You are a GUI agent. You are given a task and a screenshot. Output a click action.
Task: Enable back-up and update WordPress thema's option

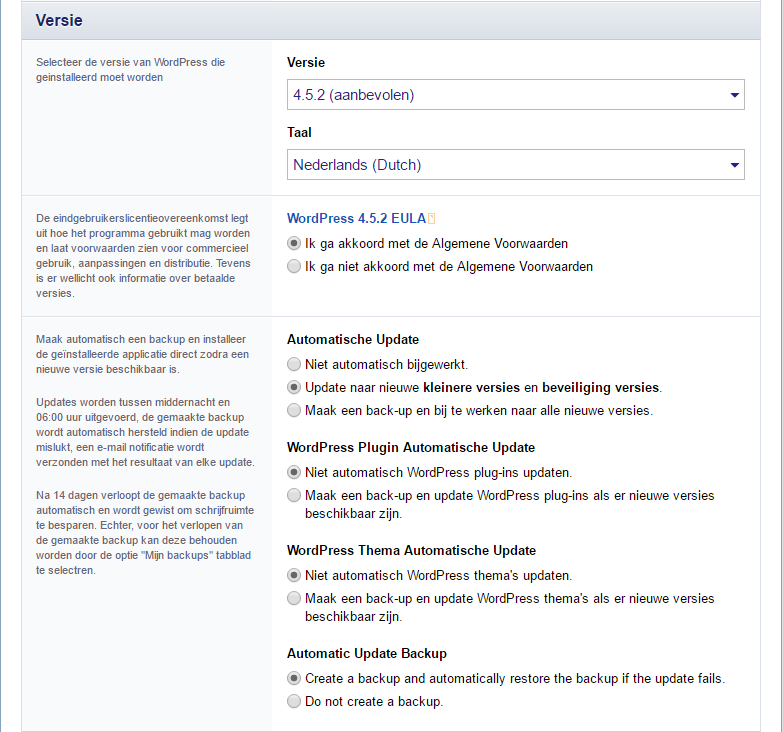point(294,598)
